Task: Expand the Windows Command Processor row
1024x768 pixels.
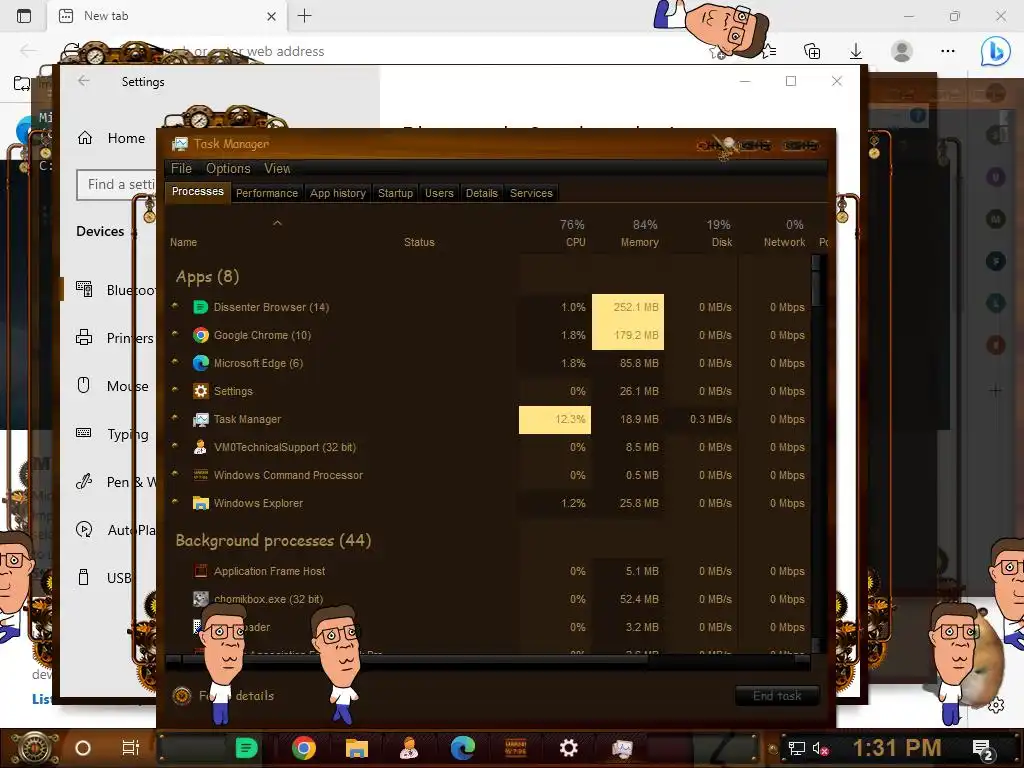Action: (175, 473)
